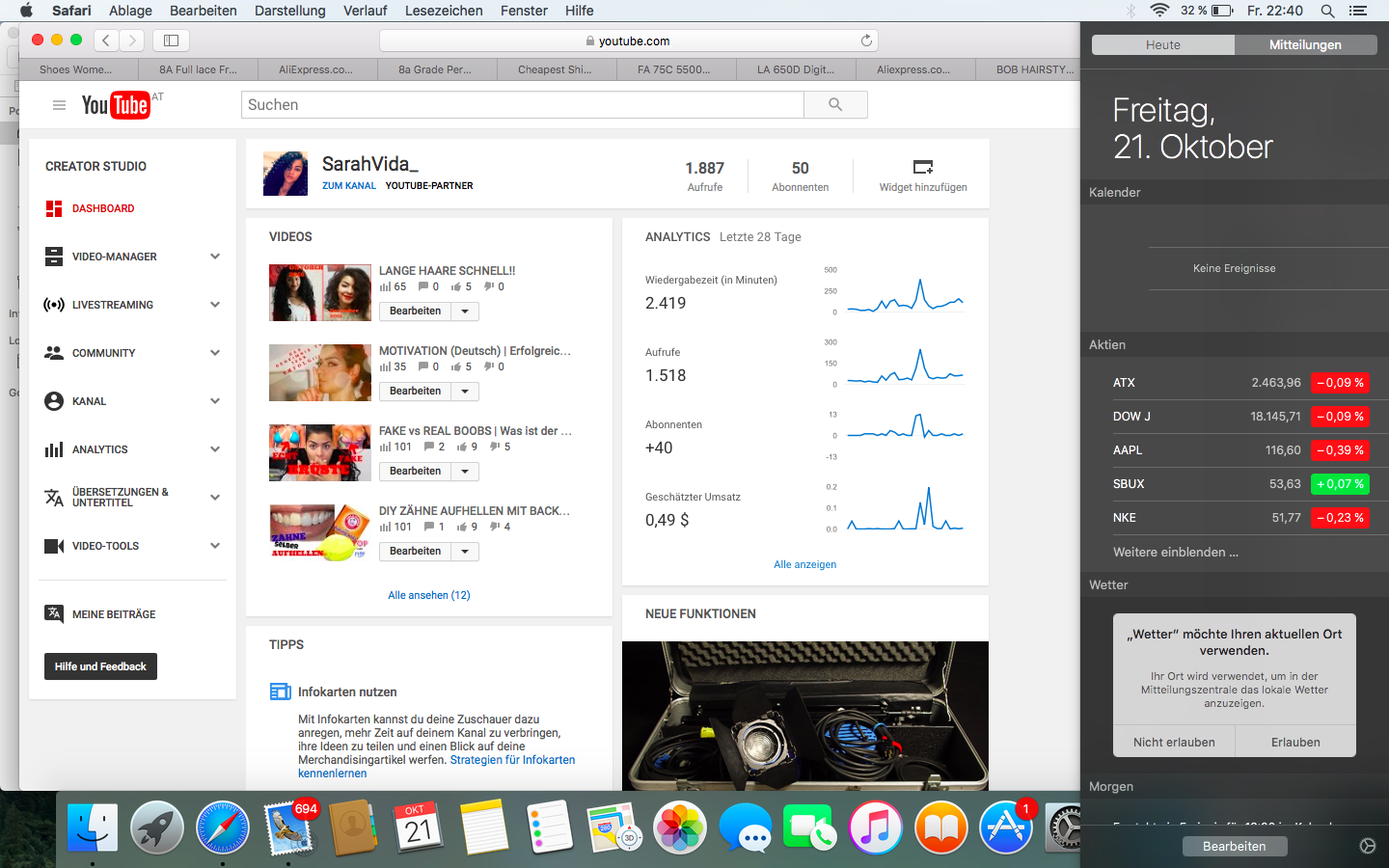Open the Alle ansehen (12) link

(429, 595)
